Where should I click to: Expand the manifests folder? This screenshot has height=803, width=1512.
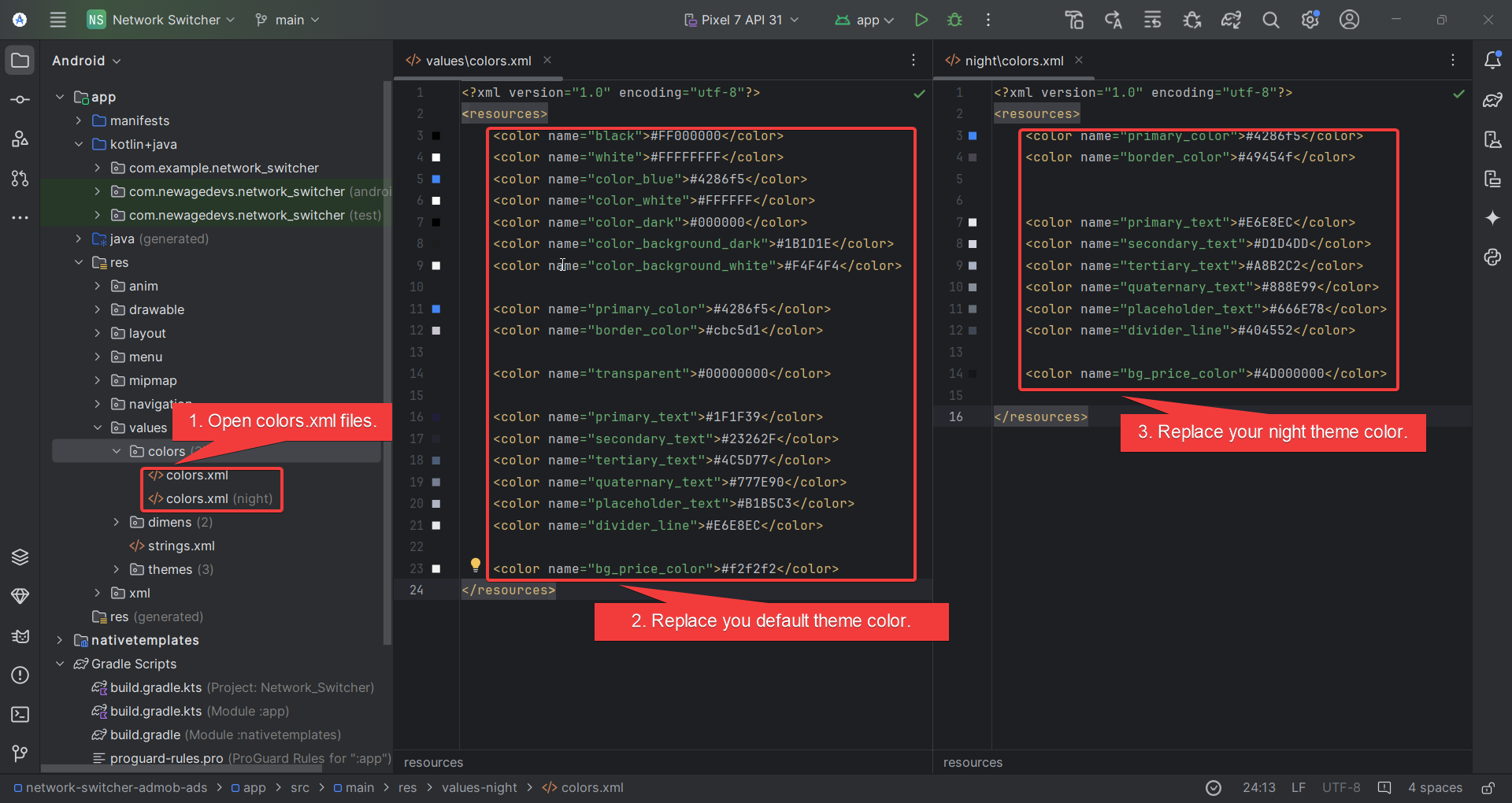pyautogui.click(x=79, y=120)
